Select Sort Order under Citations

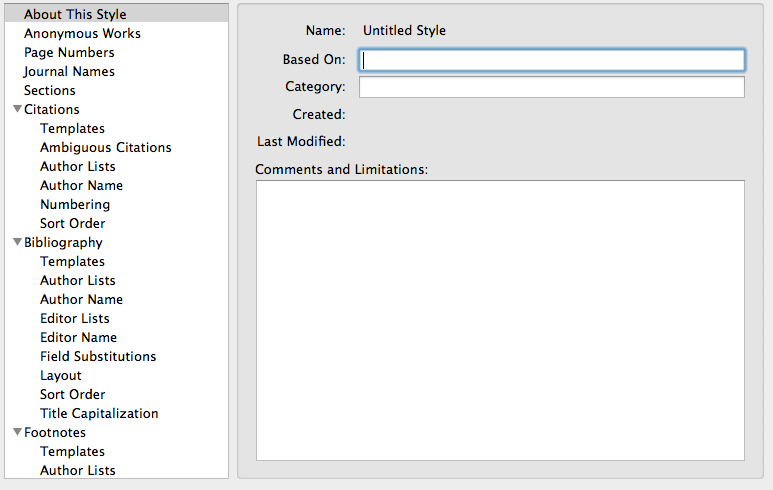[x=72, y=223]
